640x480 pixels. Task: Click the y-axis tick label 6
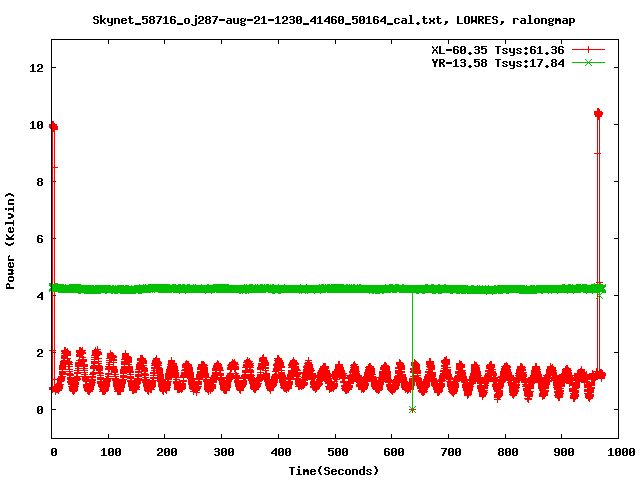point(40,239)
